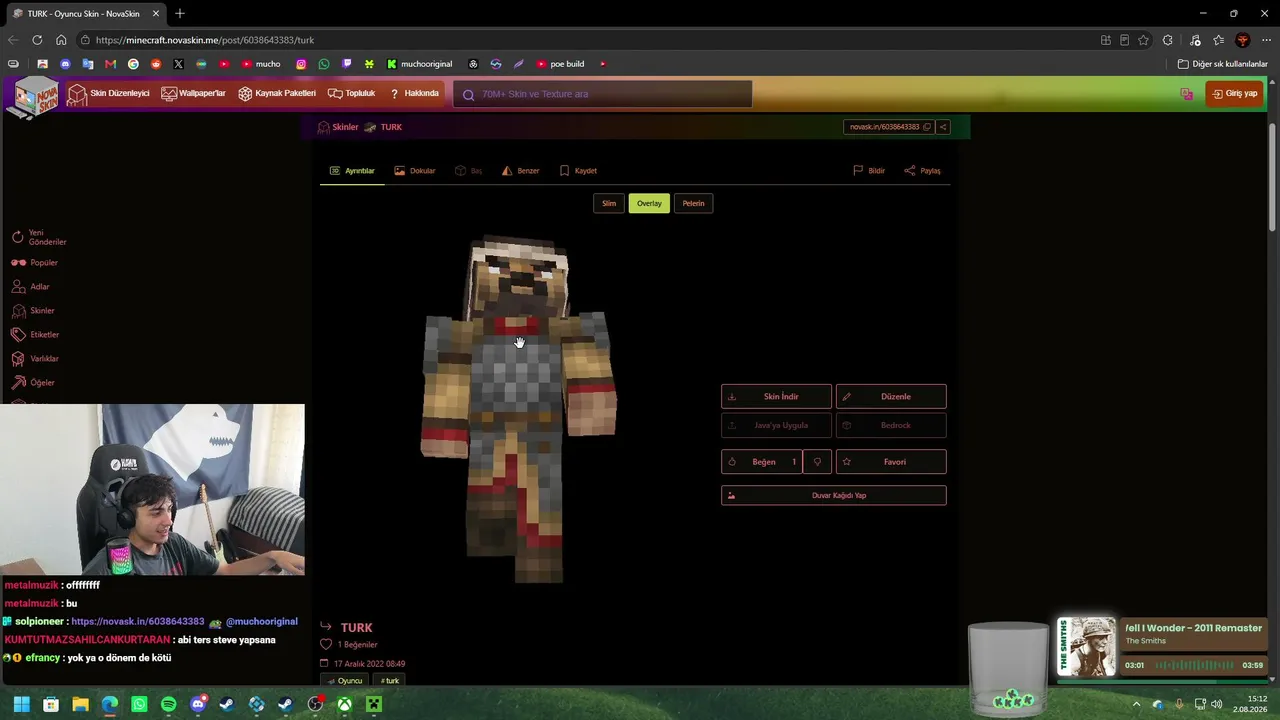Open Popüler in sidebar
Image resolution: width=1280 pixels, height=720 pixels.
35,263
